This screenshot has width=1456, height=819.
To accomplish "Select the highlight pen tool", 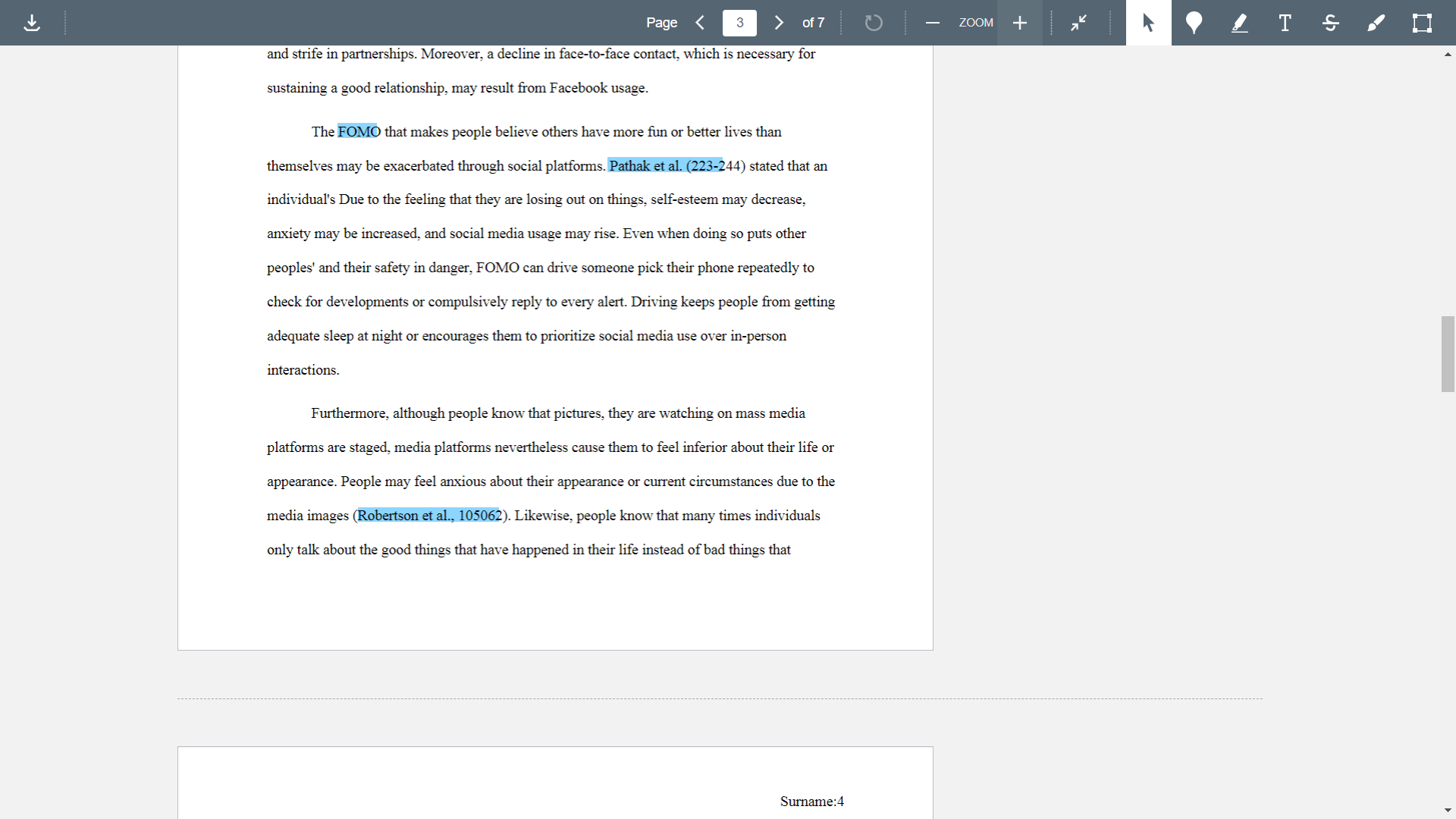I will point(1239,23).
